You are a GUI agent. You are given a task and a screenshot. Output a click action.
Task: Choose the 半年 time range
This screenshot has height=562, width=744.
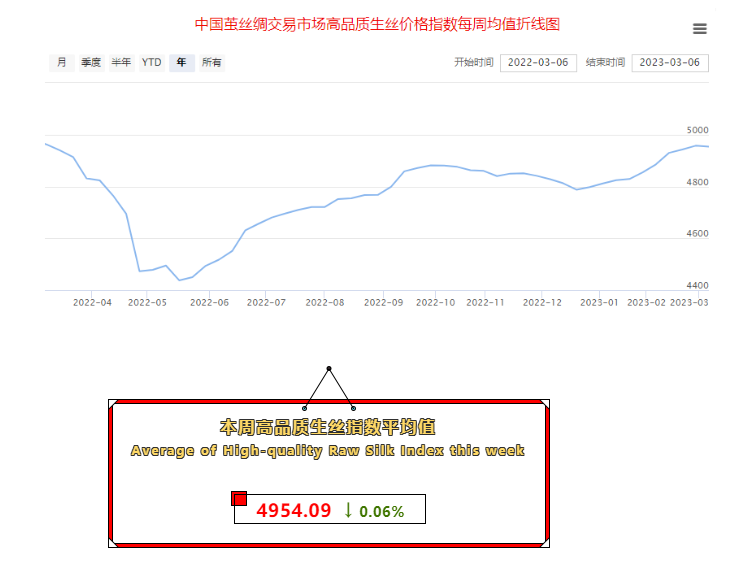pyautogui.click(x=121, y=63)
